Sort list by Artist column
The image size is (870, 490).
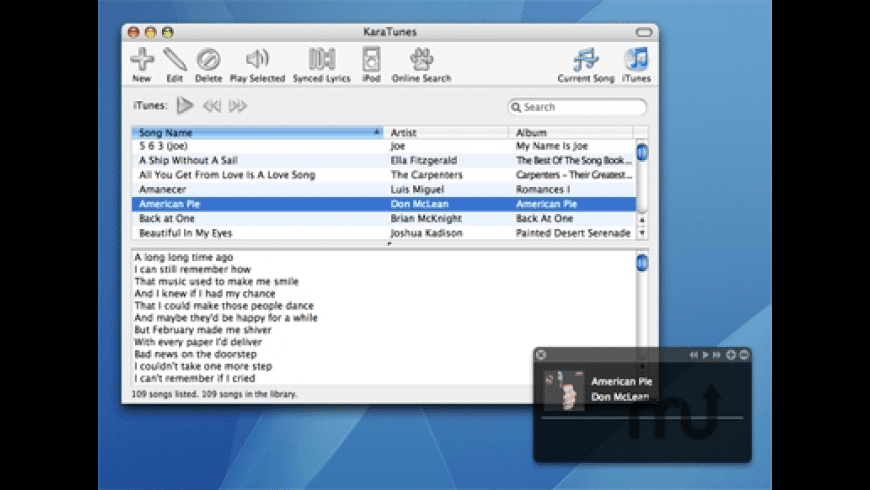click(x=446, y=133)
